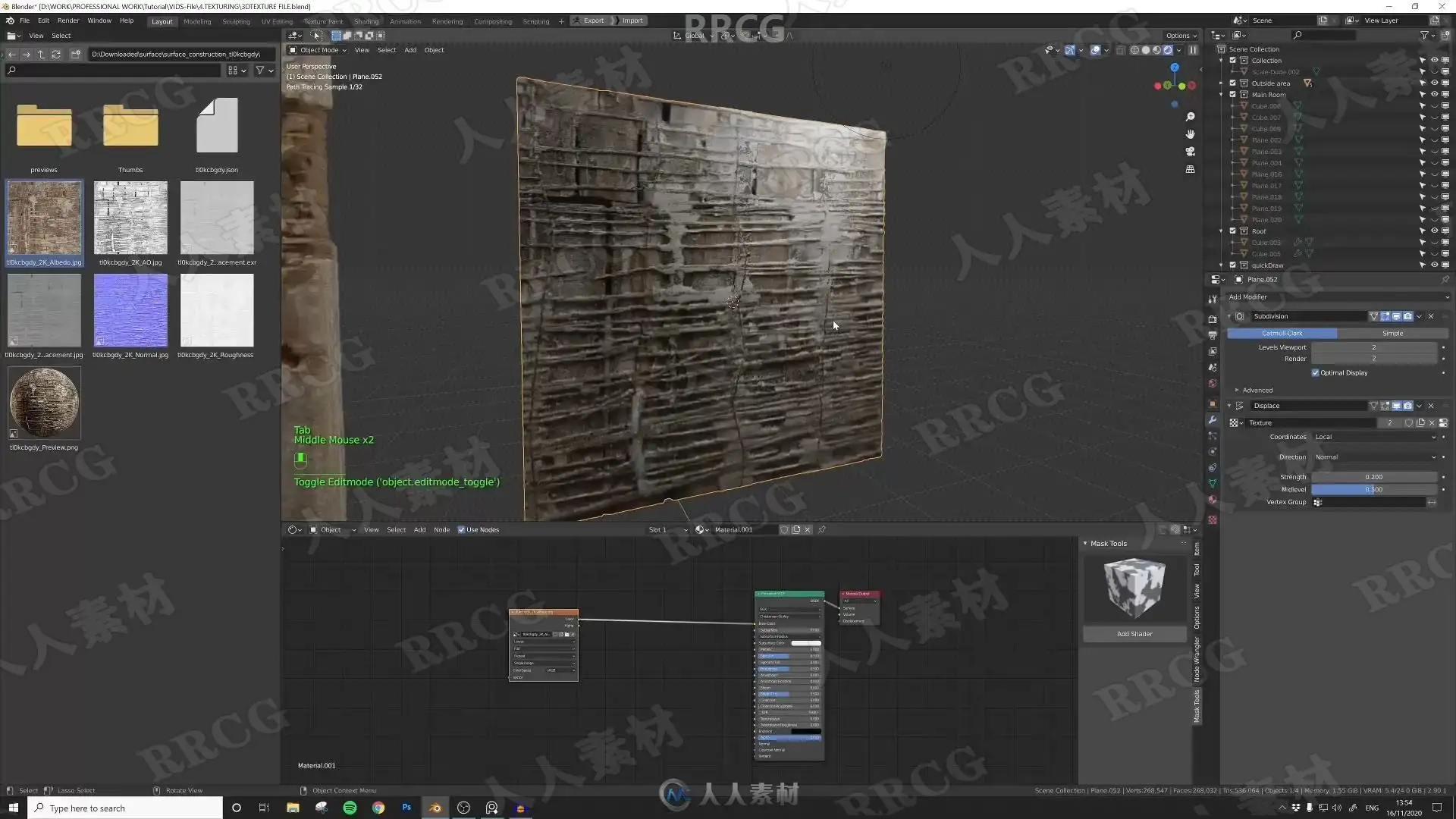Image resolution: width=1456 pixels, height=819 pixels.
Task: Open the Object Mode dropdown
Action: click(x=318, y=50)
